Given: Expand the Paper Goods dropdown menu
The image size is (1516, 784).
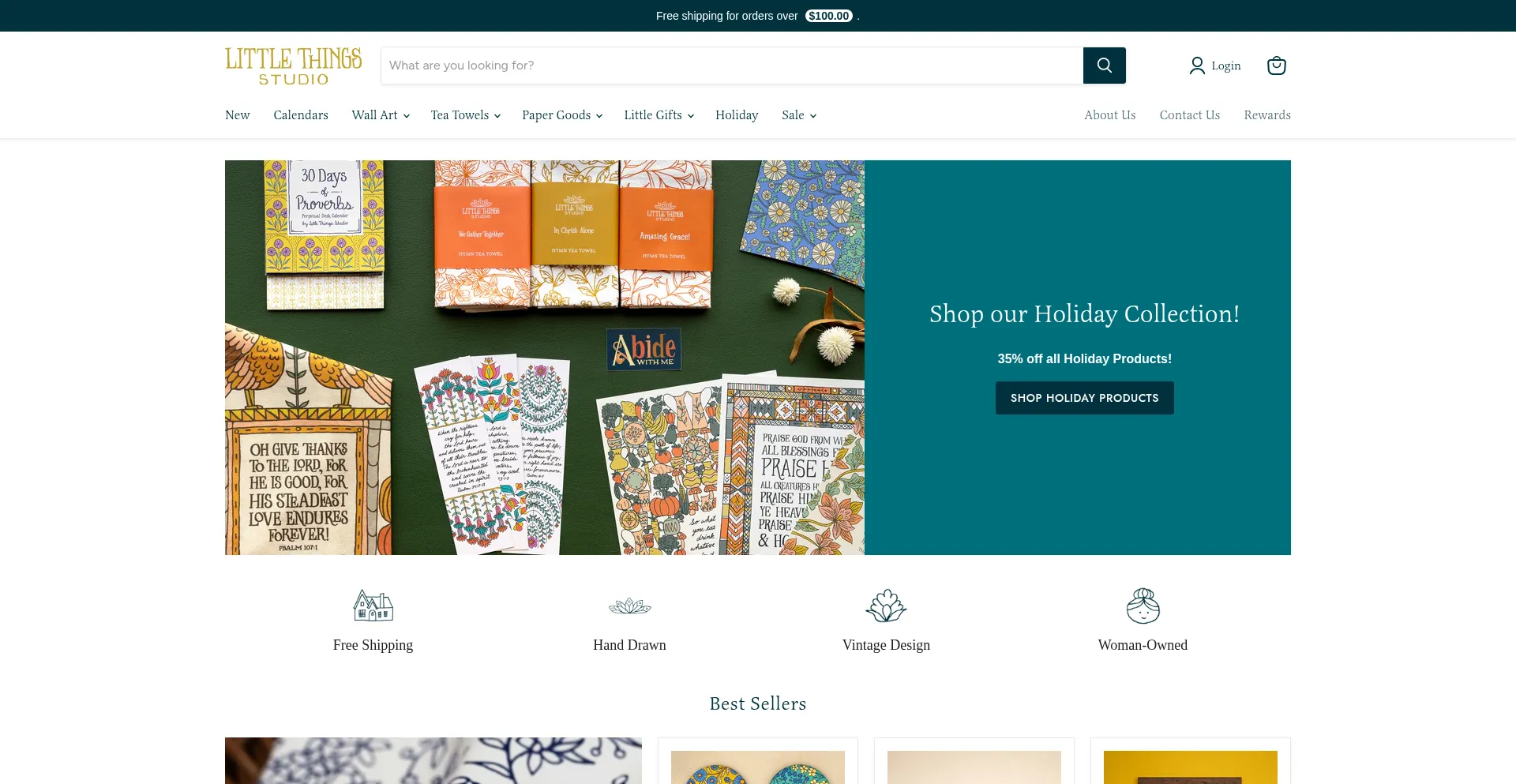Looking at the screenshot, I should pos(562,115).
